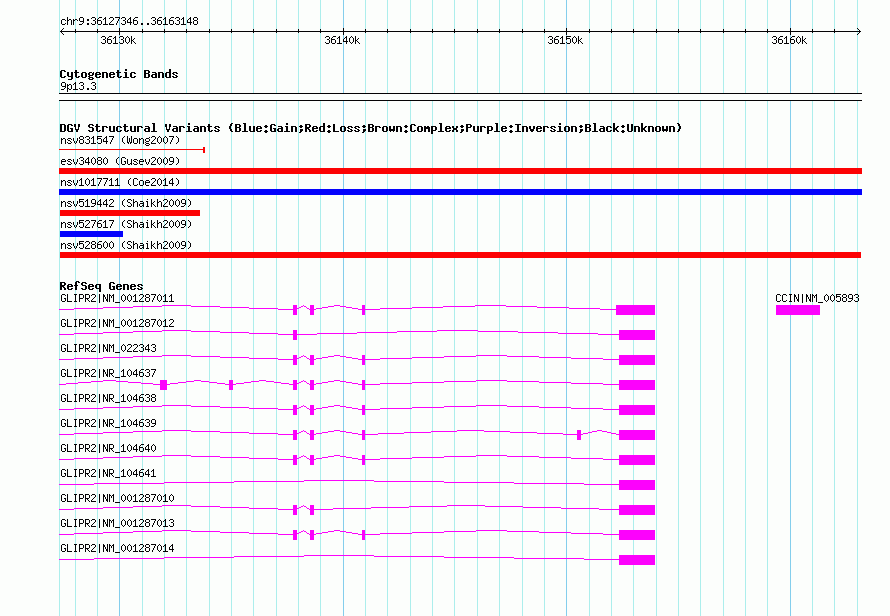Select the DGV Structural Variants track title
890x616 pixels.
(370, 128)
